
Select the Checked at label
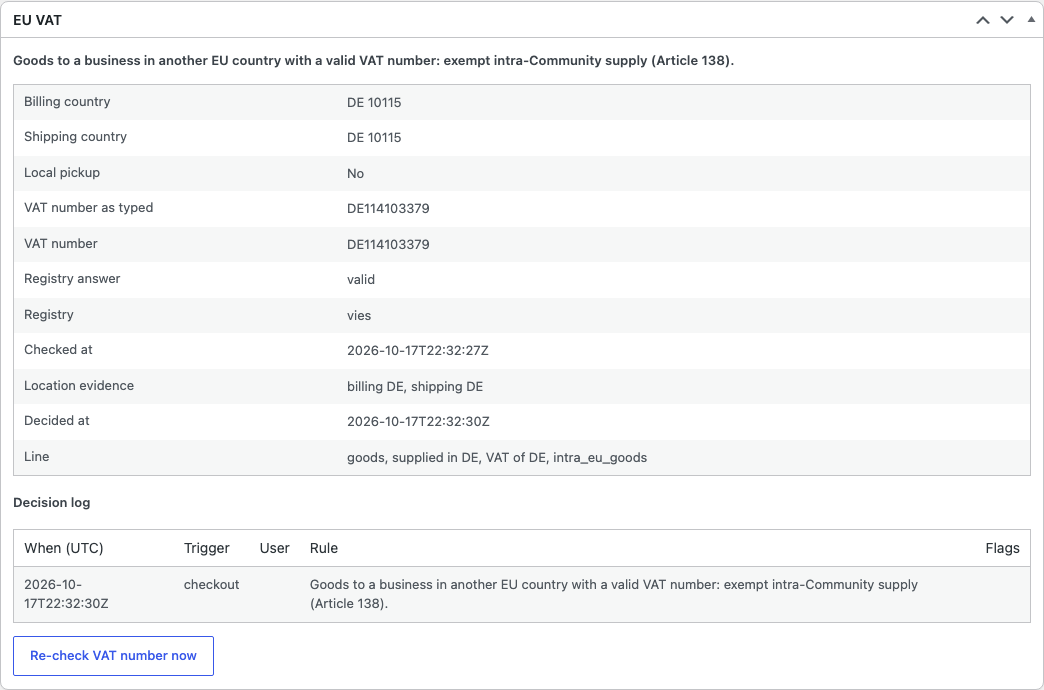[x=58, y=350]
